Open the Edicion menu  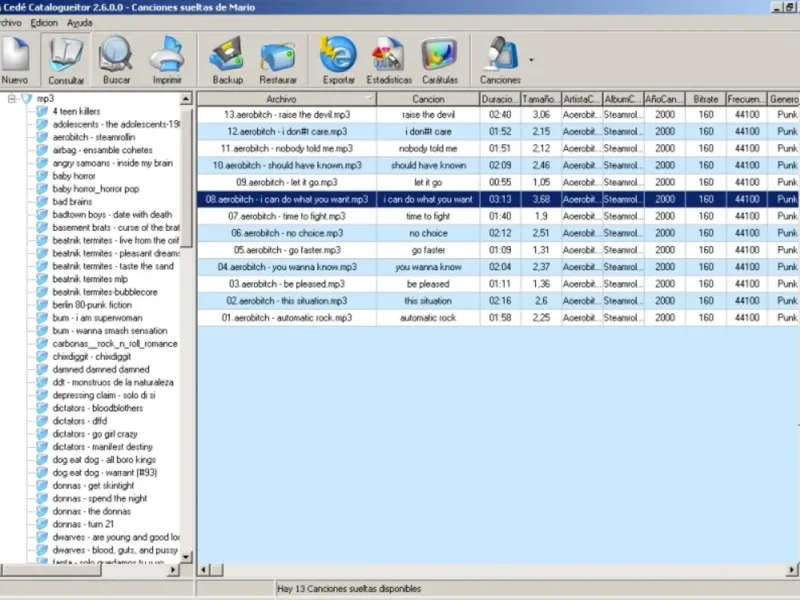click(43, 22)
